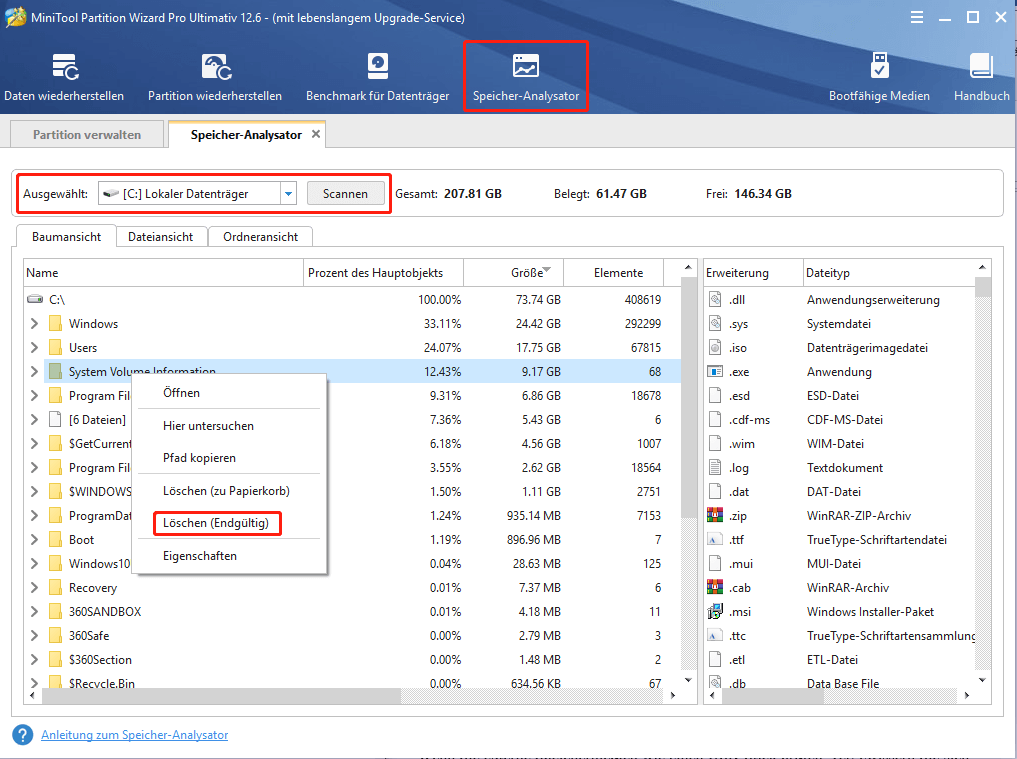Screen dimensions: 1017x759
Task: Open Eigenschaften from context menu
Action: pos(230,556)
